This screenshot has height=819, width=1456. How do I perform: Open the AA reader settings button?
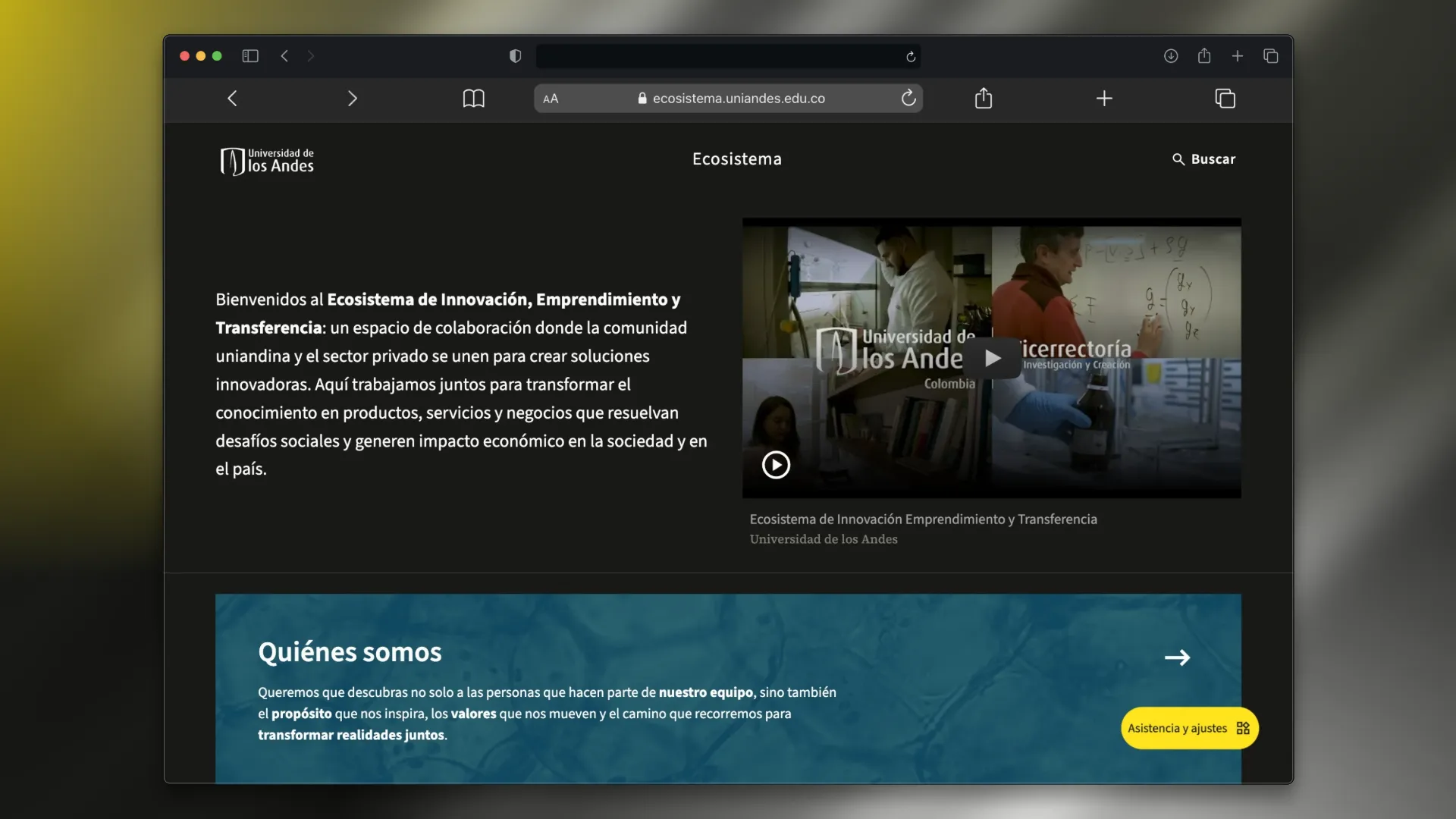point(551,99)
